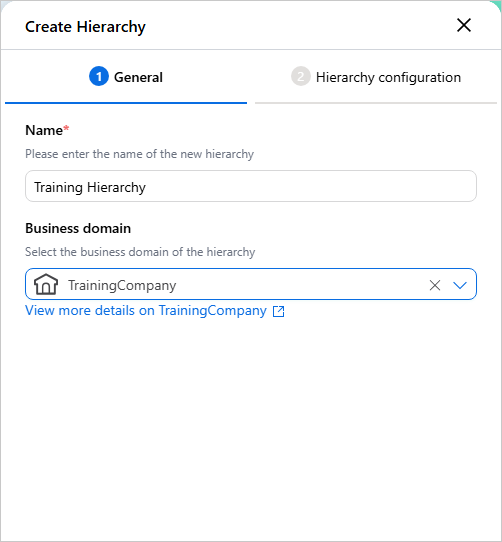502x542 pixels.
Task: Click the Create Hierarchy title
Action: [x=85, y=27]
